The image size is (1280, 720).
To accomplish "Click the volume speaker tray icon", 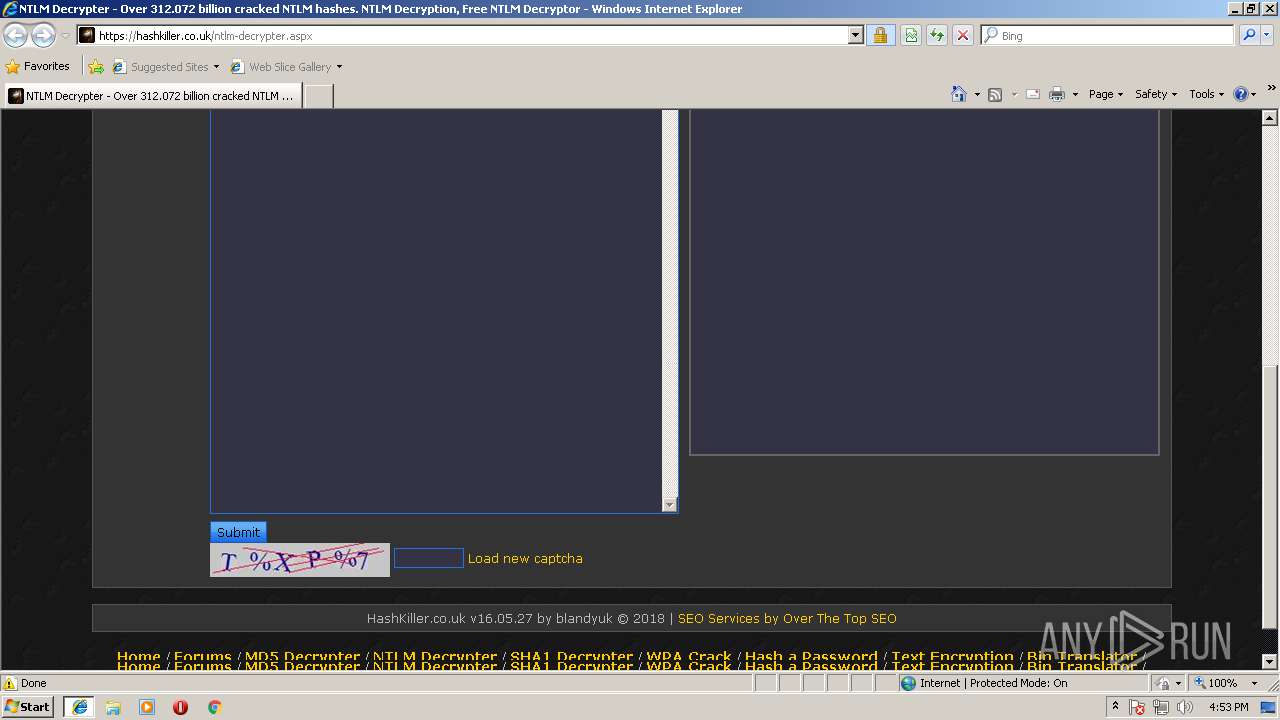I will 1185,707.
